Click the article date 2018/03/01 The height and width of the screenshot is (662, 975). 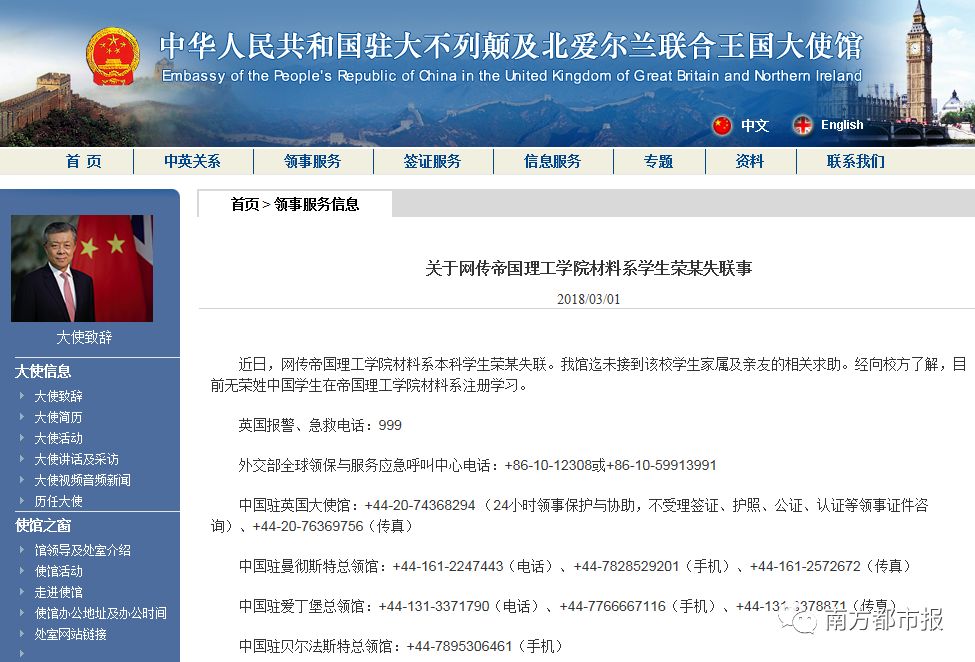588,299
